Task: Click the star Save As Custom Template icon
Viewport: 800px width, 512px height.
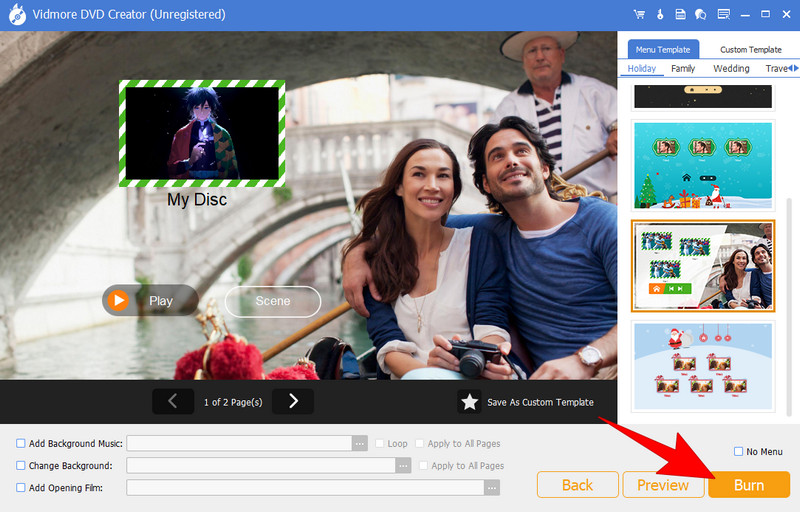Action: 469,402
